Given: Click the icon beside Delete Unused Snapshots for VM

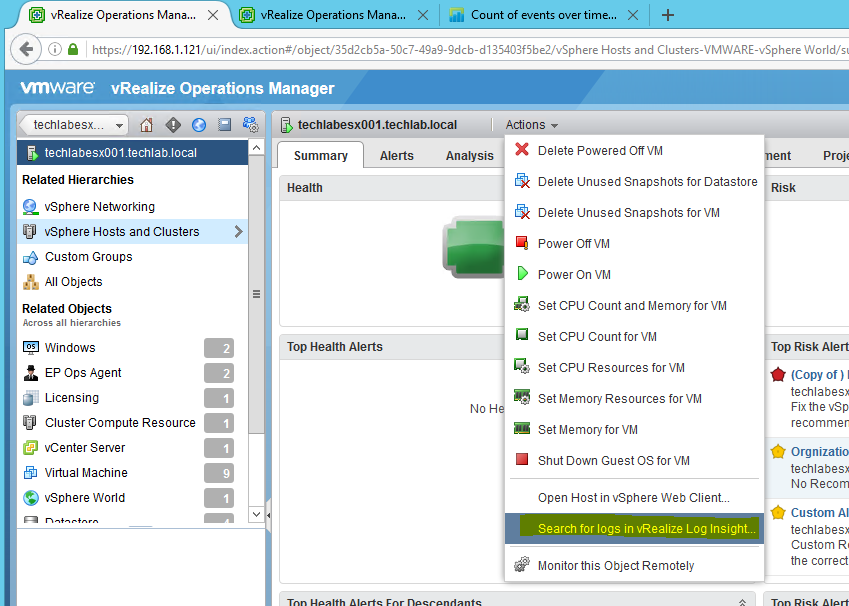Looking at the screenshot, I should tap(522, 212).
